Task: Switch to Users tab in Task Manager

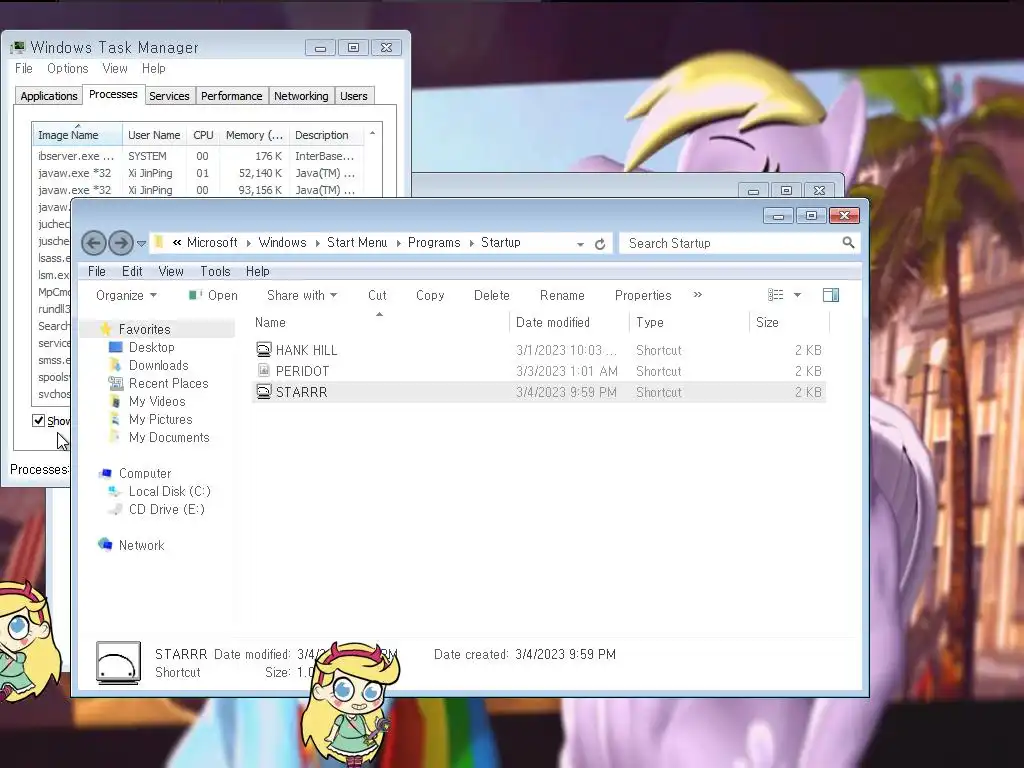Action: click(x=353, y=96)
